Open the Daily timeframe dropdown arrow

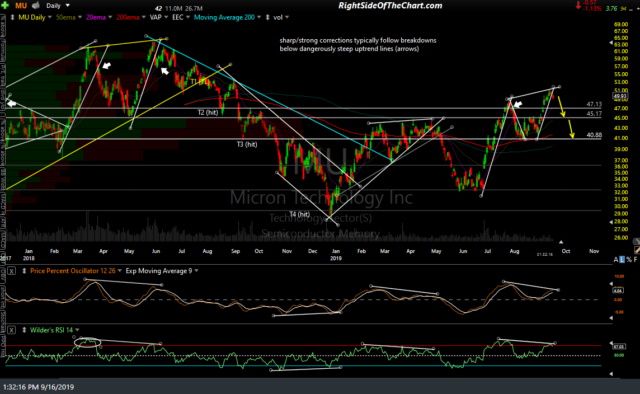[x=68, y=6]
